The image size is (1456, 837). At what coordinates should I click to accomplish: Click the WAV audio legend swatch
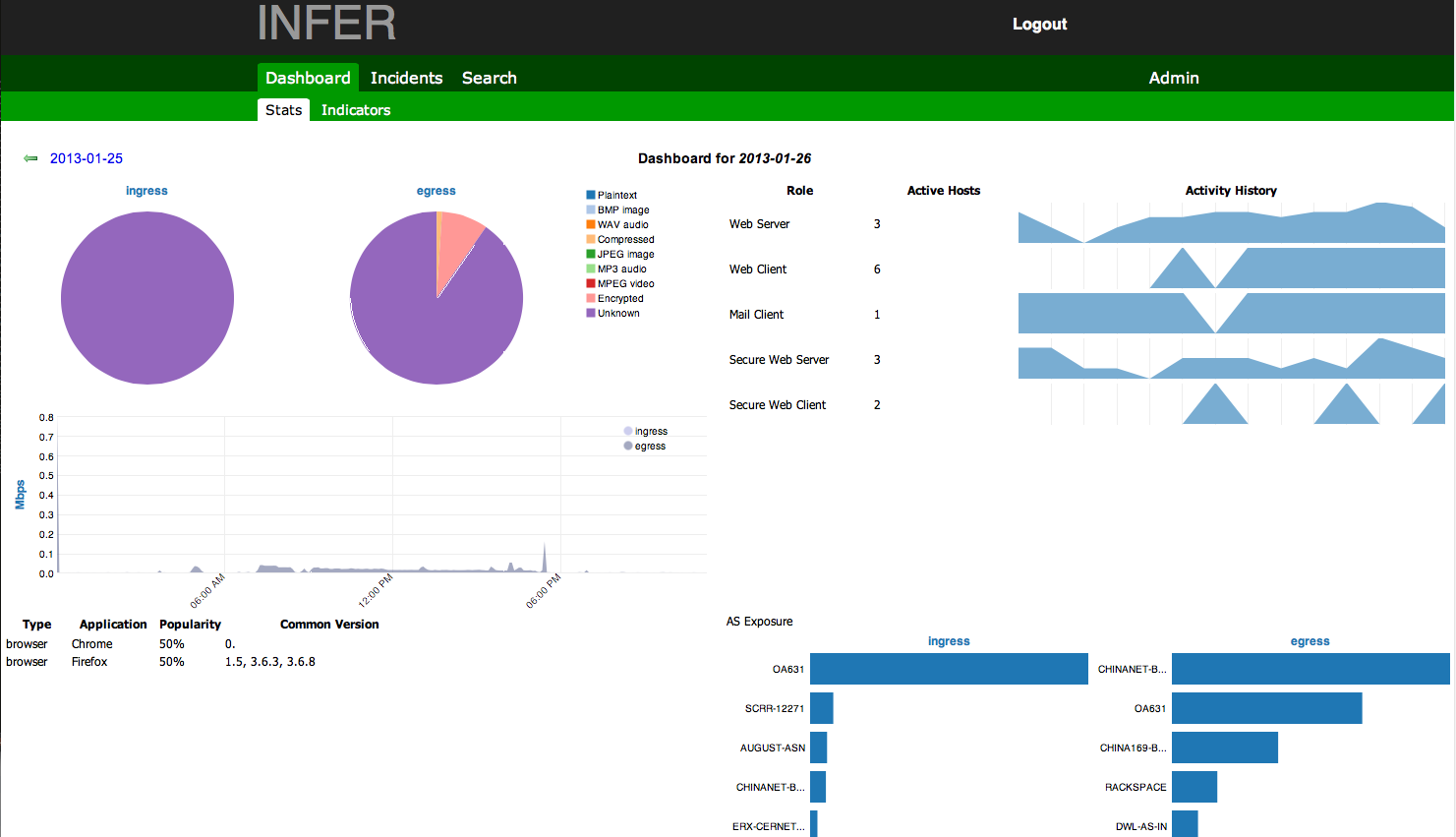click(x=591, y=224)
